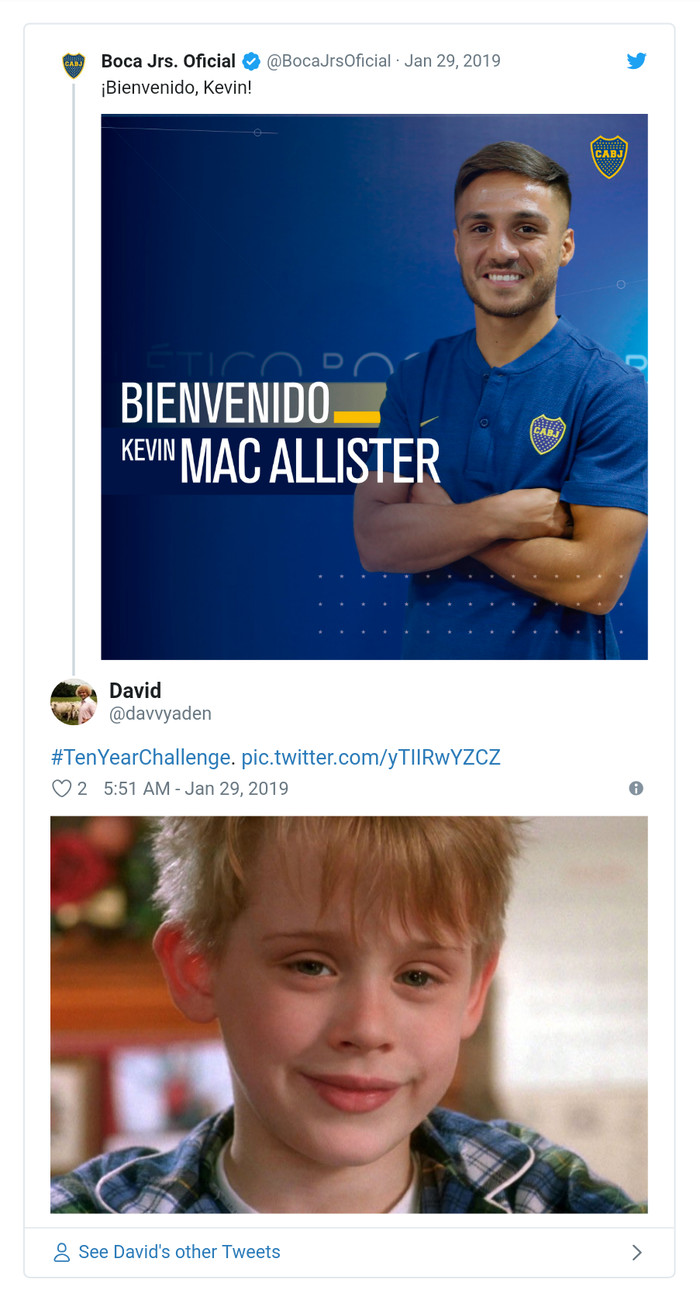
Task: Click the blue verified badge
Action: point(251,61)
